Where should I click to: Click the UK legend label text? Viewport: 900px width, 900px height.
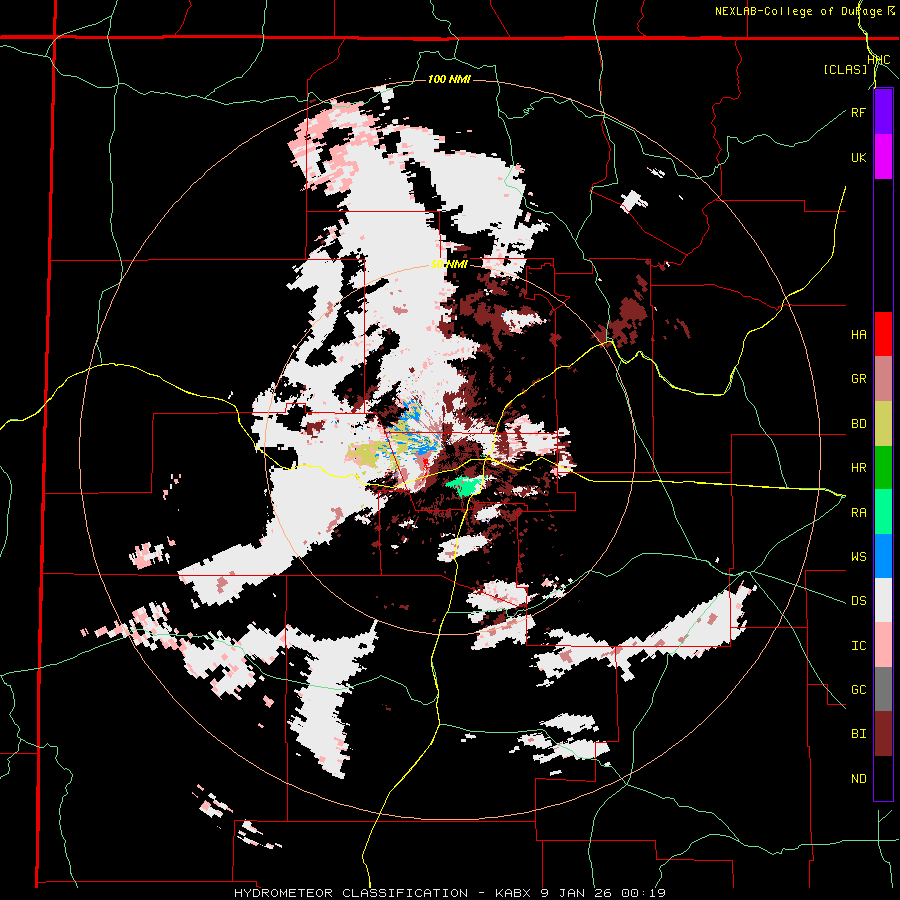pyautogui.click(x=858, y=158)
